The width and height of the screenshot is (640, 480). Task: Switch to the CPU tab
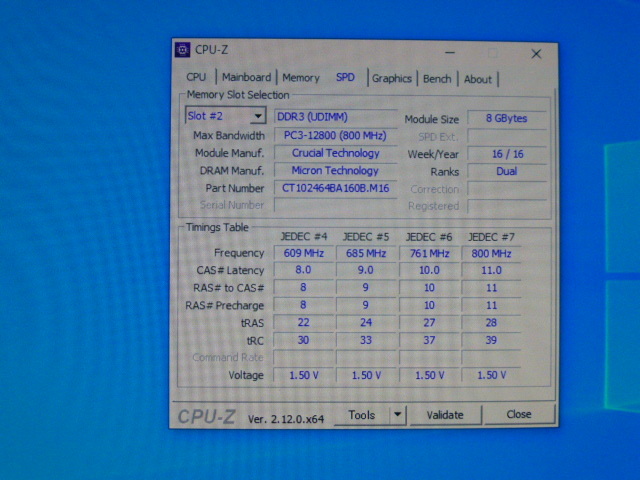196,77
